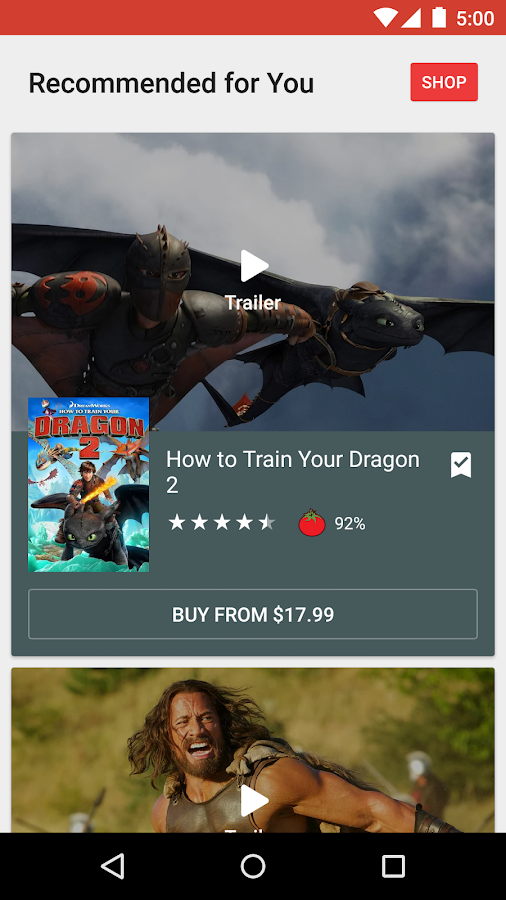
Task: Tap the Android home circle button
Action: [253, 866]
